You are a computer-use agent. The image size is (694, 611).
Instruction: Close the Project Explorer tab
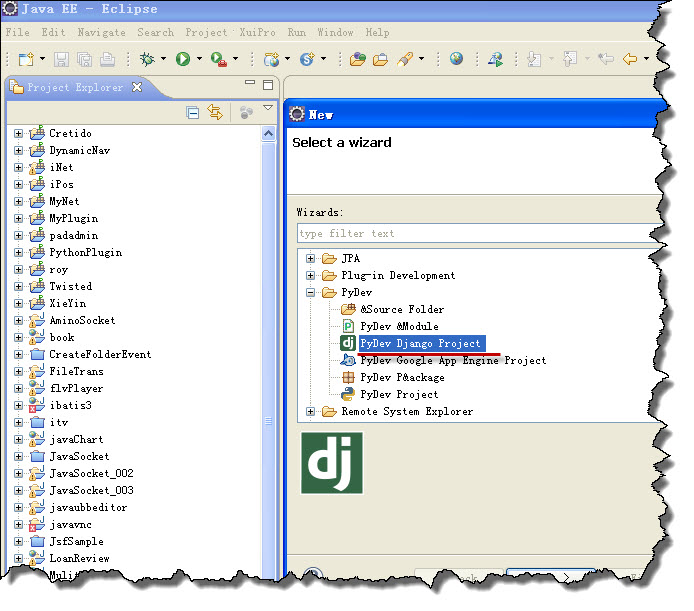(137, 87)
